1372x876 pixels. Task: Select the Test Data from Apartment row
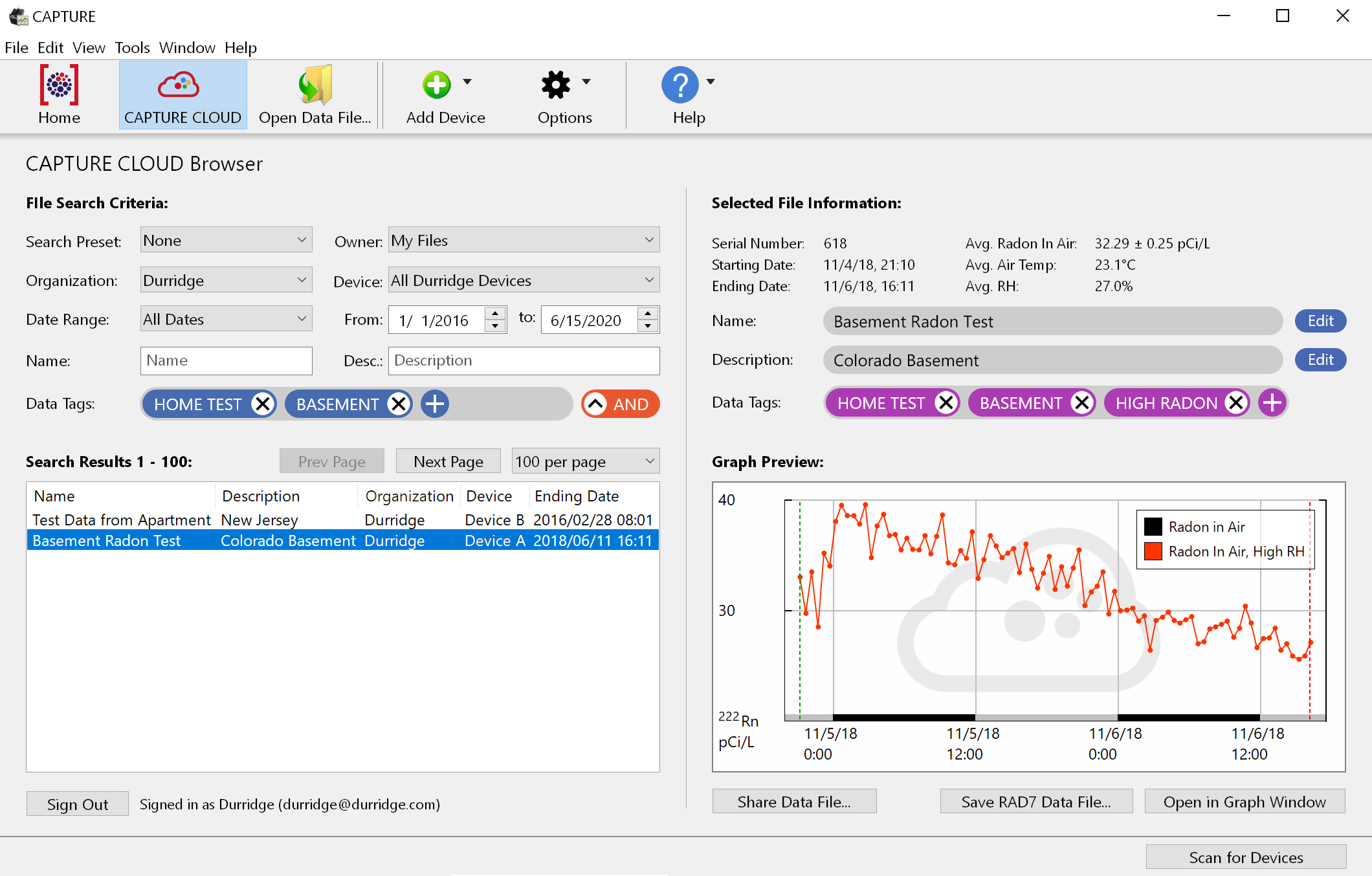click(x=121, y=520)
